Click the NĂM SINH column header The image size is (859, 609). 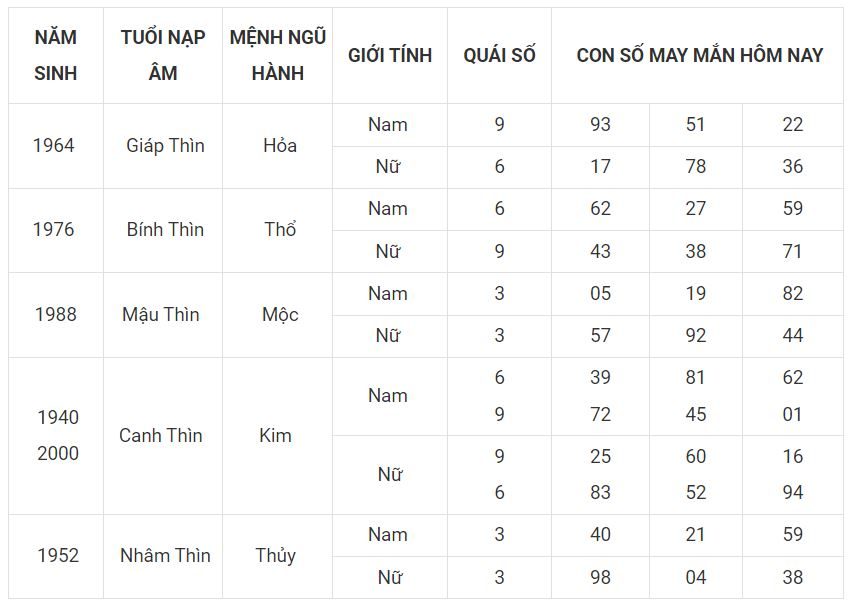click(56, 55)
